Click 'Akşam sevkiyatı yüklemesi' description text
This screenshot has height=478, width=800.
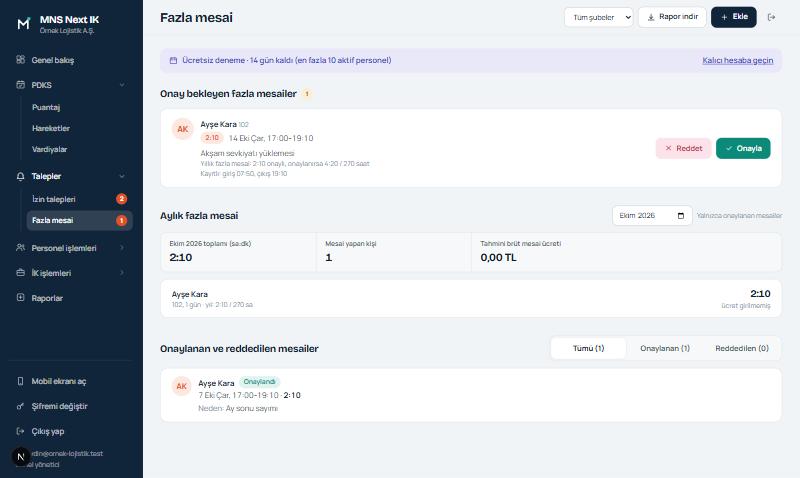pos(247,153)
